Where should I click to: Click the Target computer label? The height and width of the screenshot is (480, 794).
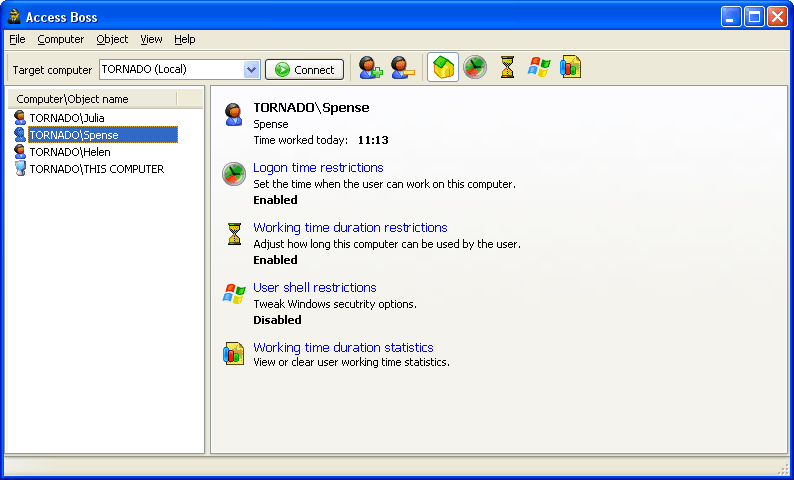(53, 70)
